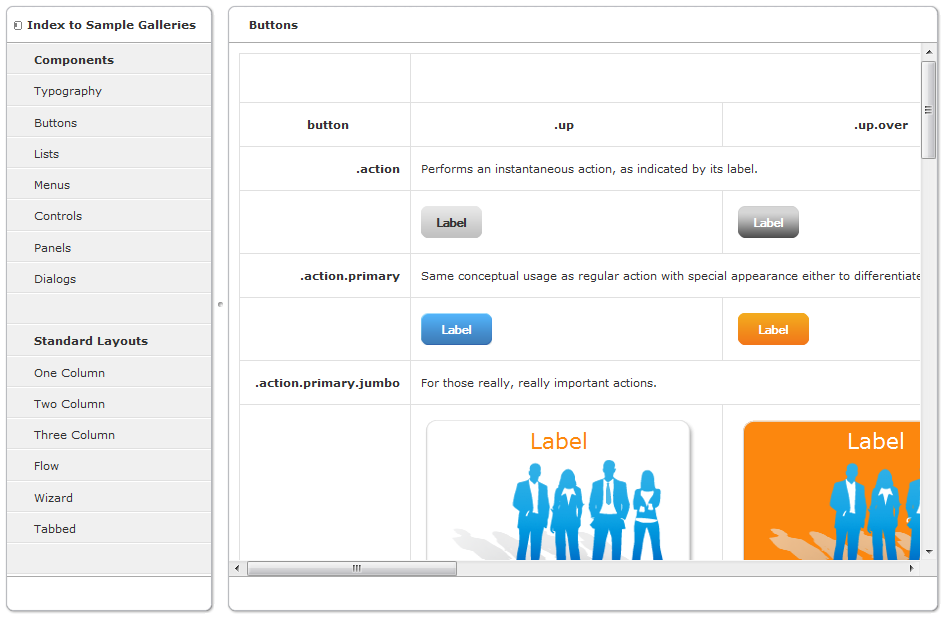The height and width of the screenshot is (617, 945).
Task: Click the horizontal scrollbar right arrow
Action: [911, 568]
